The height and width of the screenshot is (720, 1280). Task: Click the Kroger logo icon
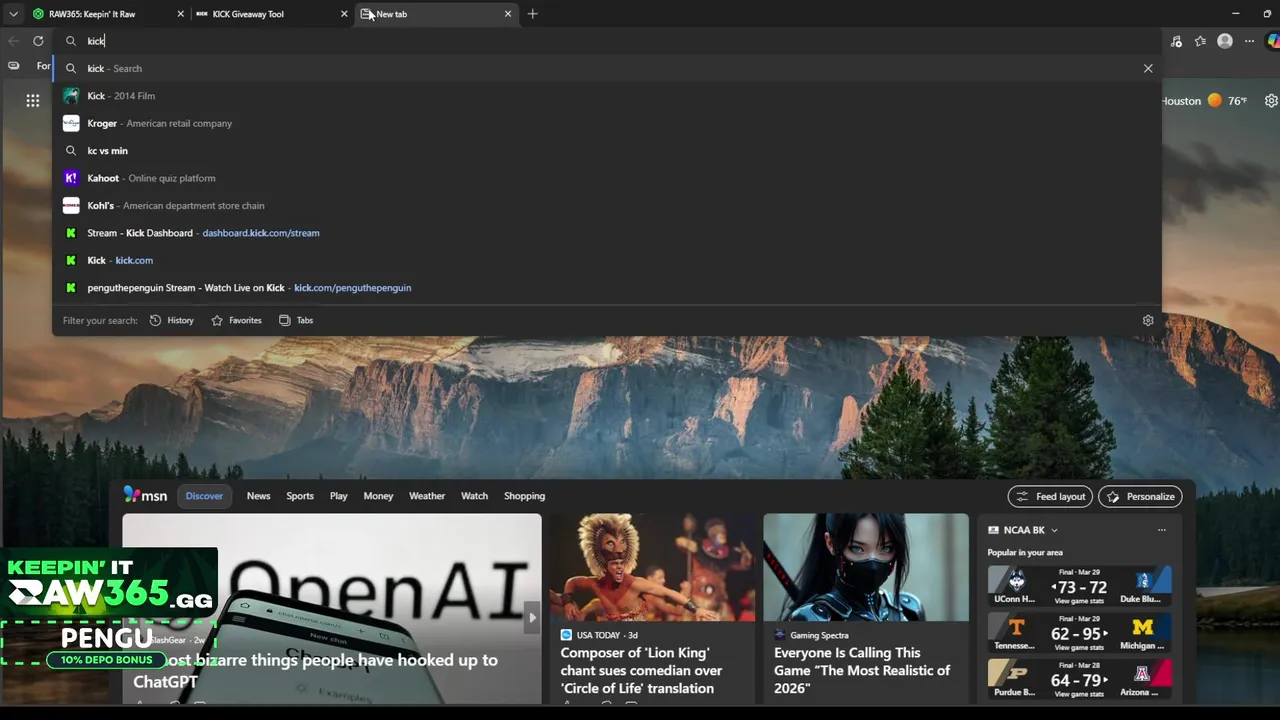pyautogui.click(x=71, y=123)
